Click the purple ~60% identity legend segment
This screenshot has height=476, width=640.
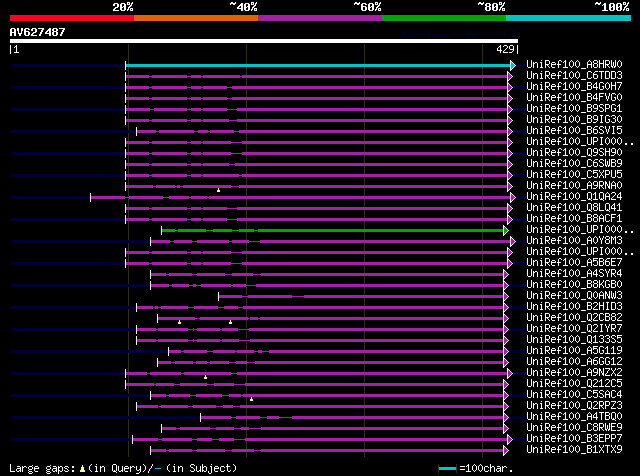pos(320,18)
